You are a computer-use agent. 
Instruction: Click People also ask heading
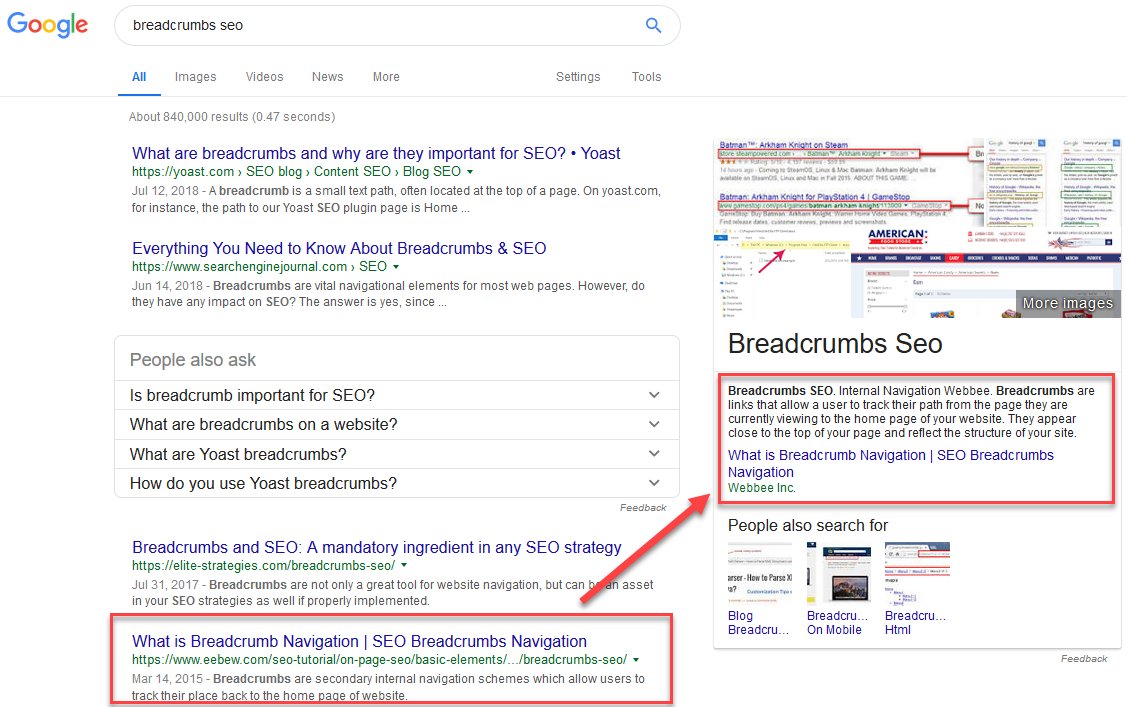(x=193, y=360)
